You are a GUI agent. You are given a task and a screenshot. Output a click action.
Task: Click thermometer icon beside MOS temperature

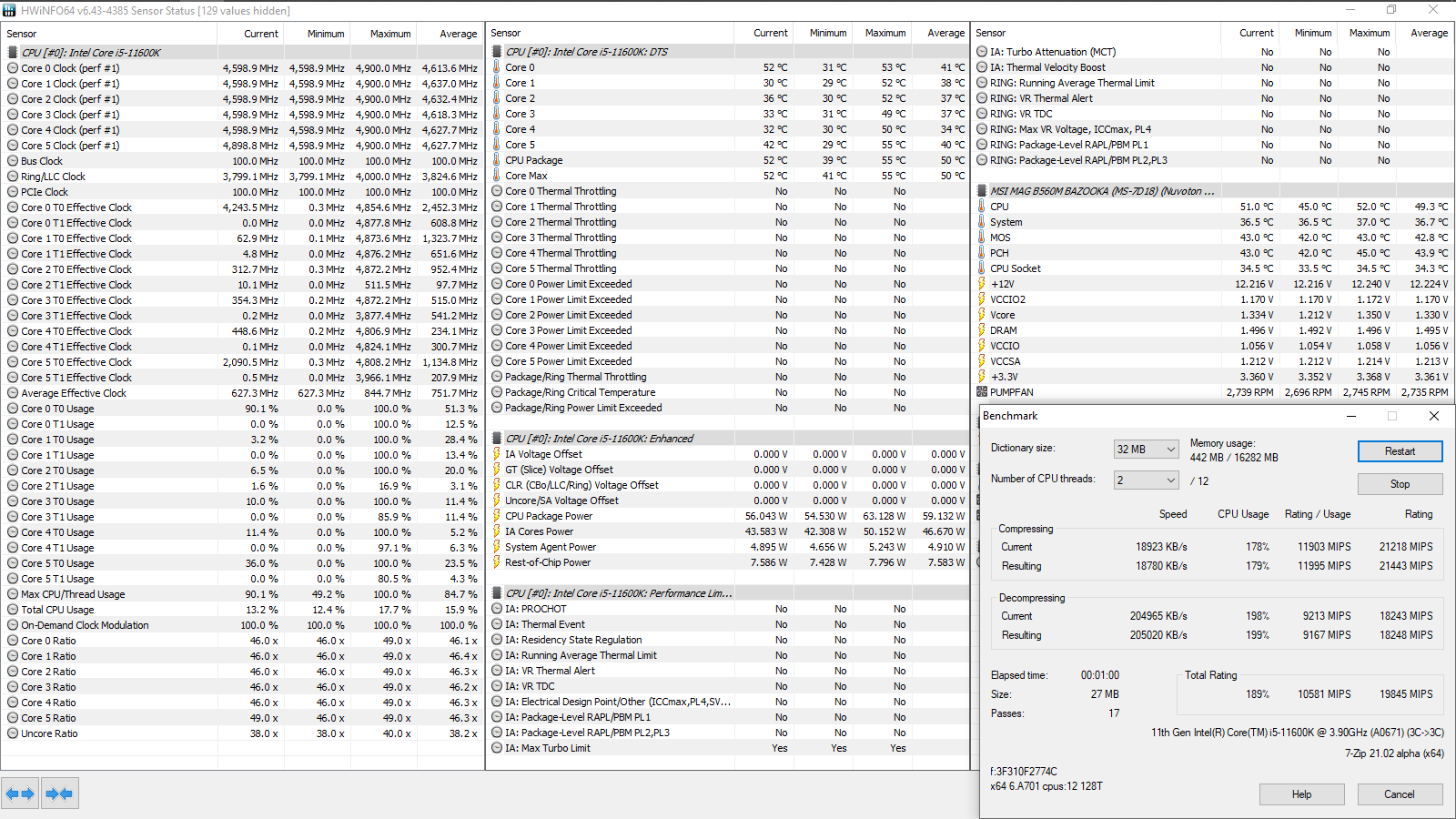pyautogui.click(x=982, y=238)
